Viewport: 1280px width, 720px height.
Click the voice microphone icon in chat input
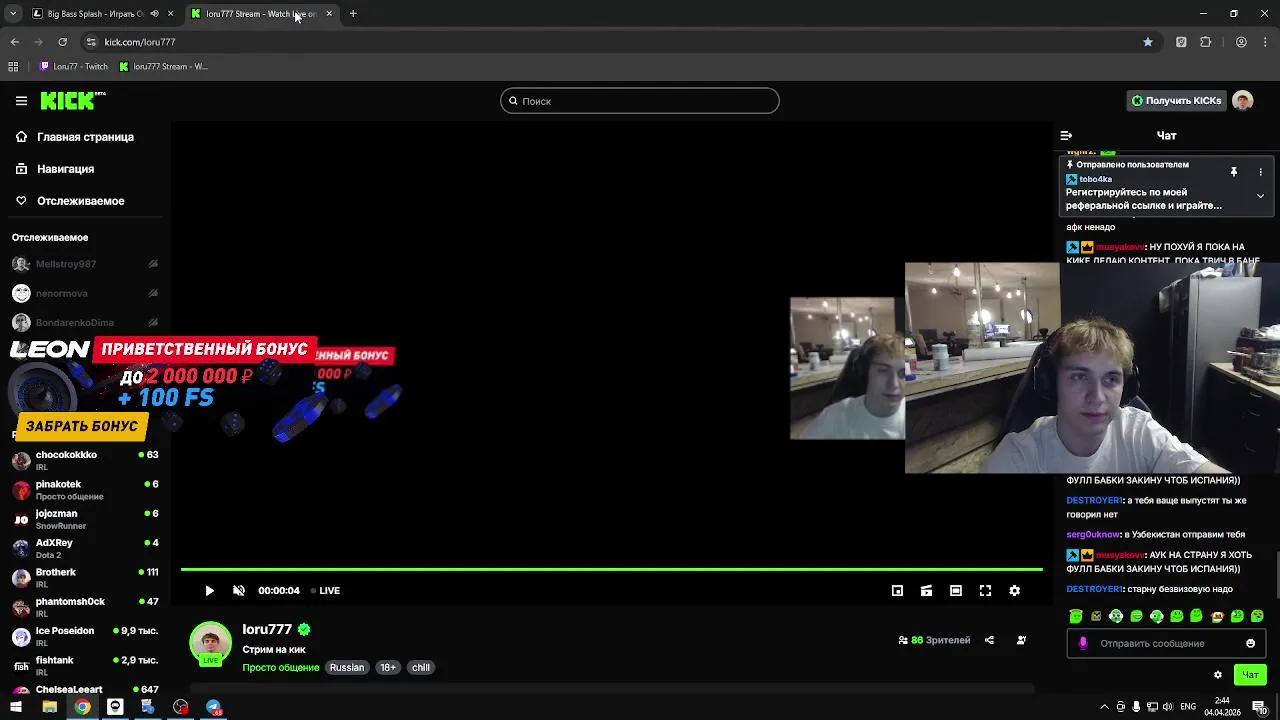tap(1083, 643)
